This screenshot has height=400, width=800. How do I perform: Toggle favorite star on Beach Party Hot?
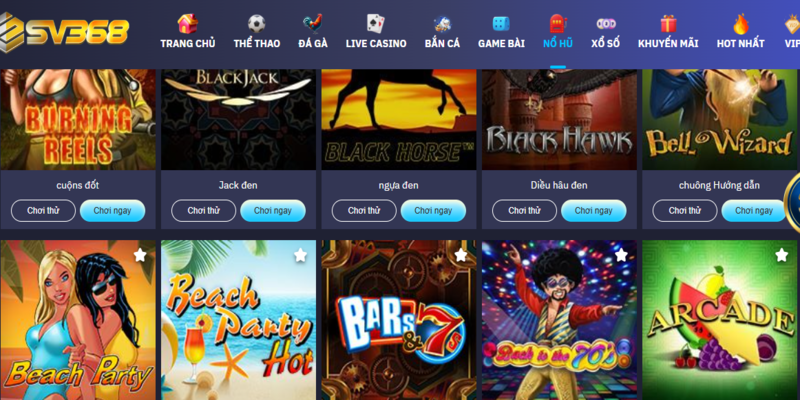(x=301, y=256)
